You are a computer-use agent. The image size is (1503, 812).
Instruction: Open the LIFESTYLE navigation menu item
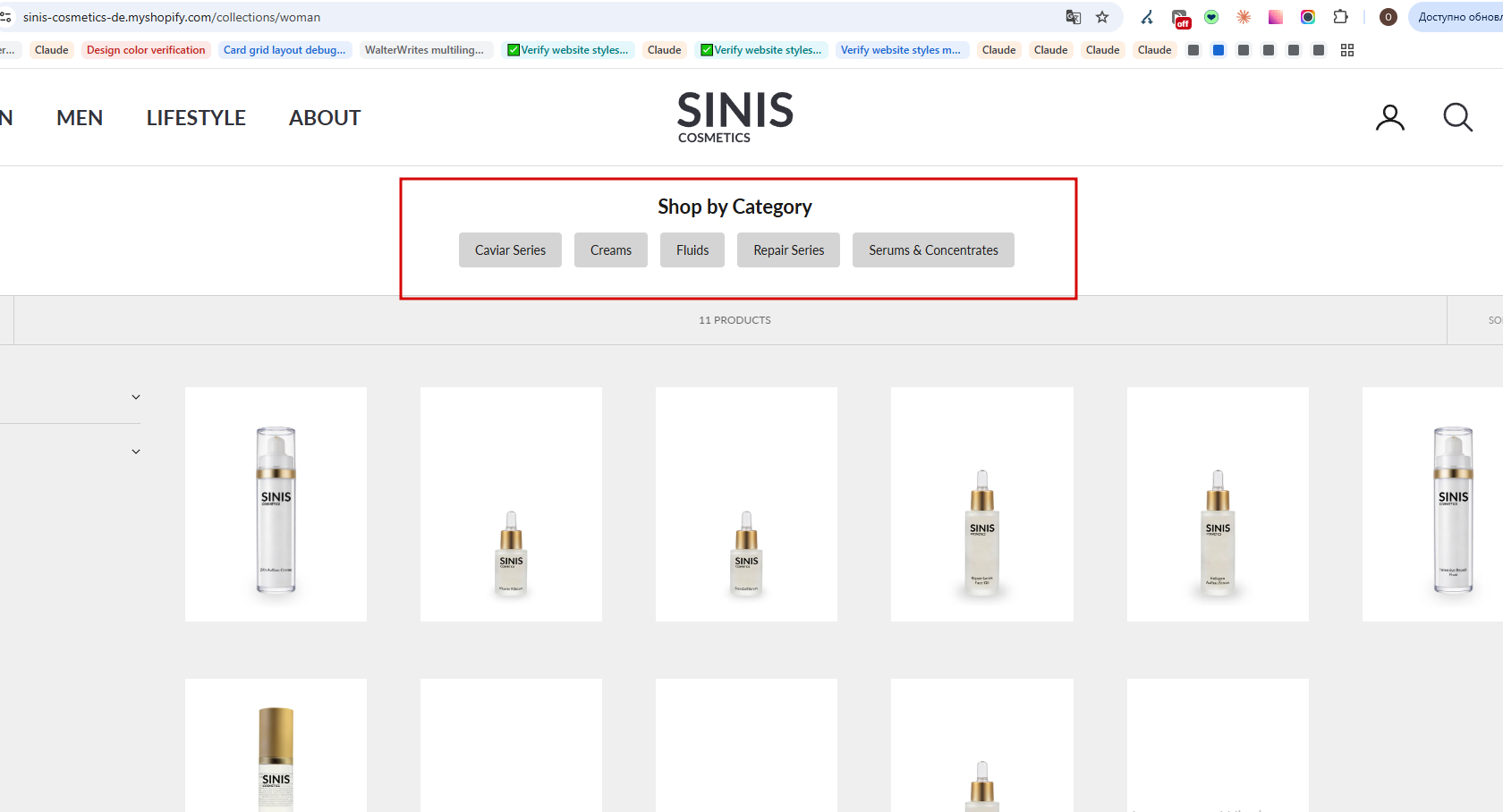(x=196, y=118)
